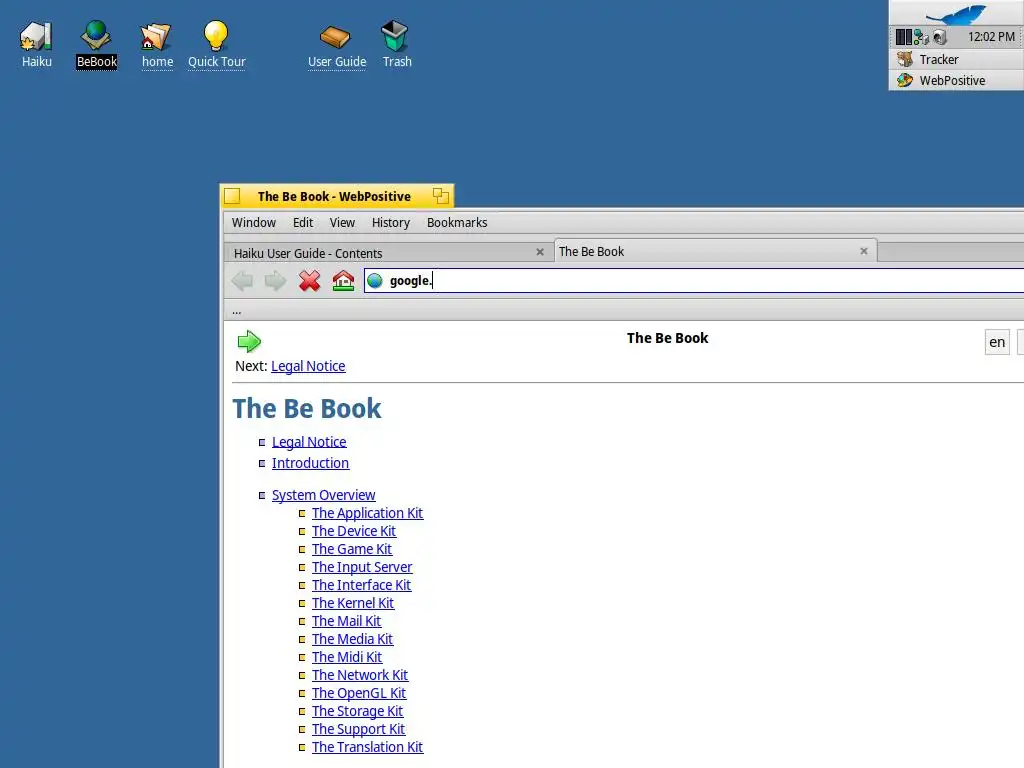Go to the home page button
This screenshot has width=1024, height=768.
pyautogui.click(x=343, y=281)
